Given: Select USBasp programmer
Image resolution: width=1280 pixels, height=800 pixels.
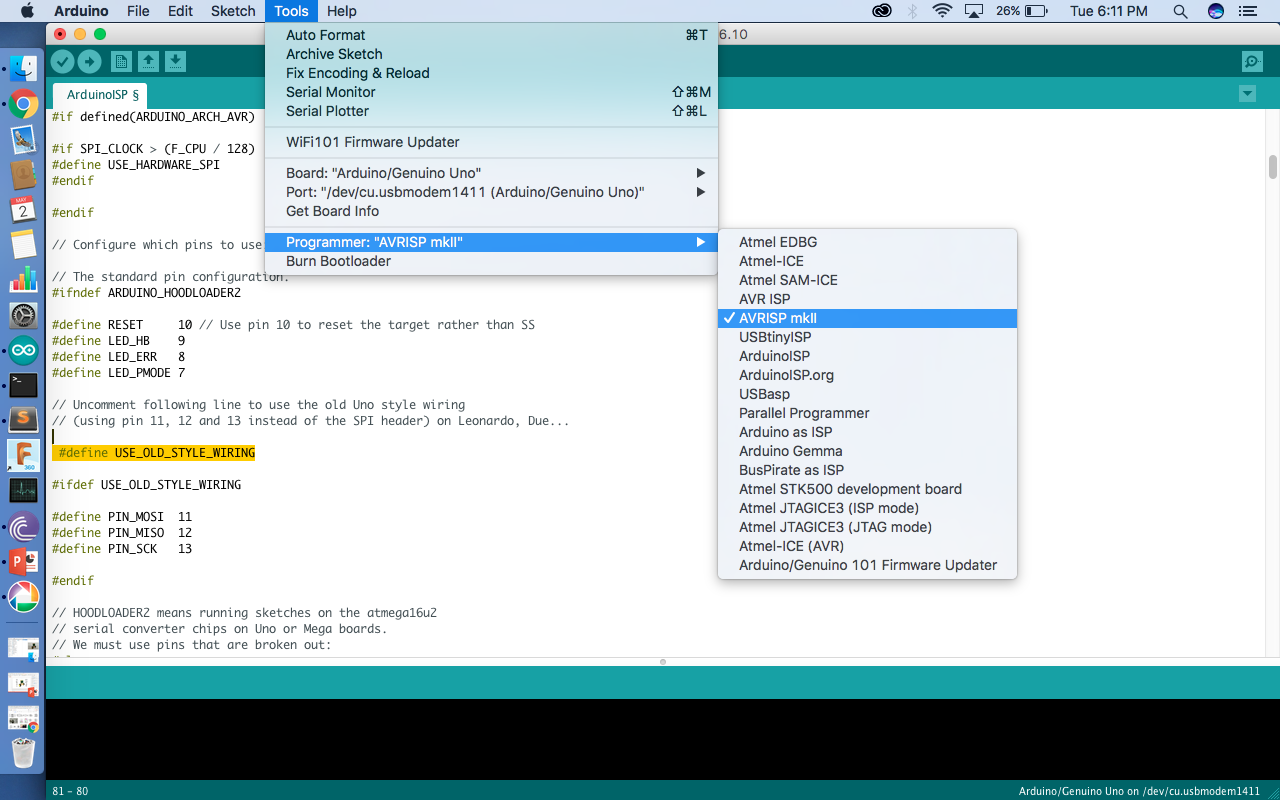Looking at the screenshot, I should (x=867, y=394).
